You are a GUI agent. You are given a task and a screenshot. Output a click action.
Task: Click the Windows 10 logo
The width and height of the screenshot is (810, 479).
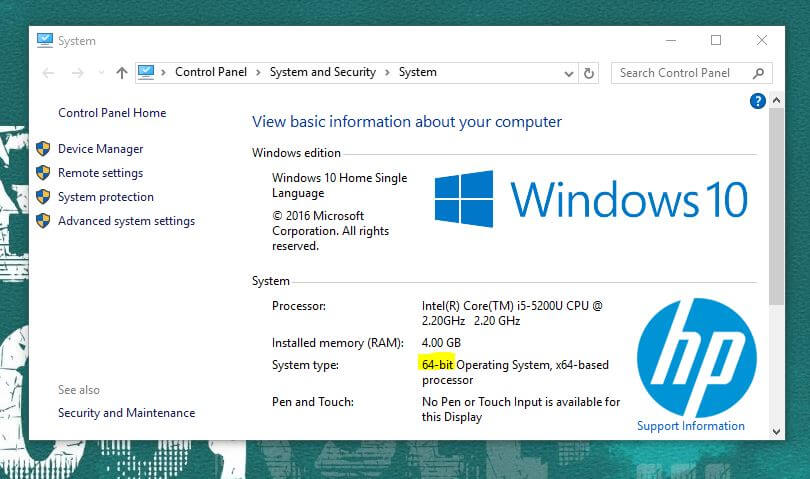[x=591, y=199]
